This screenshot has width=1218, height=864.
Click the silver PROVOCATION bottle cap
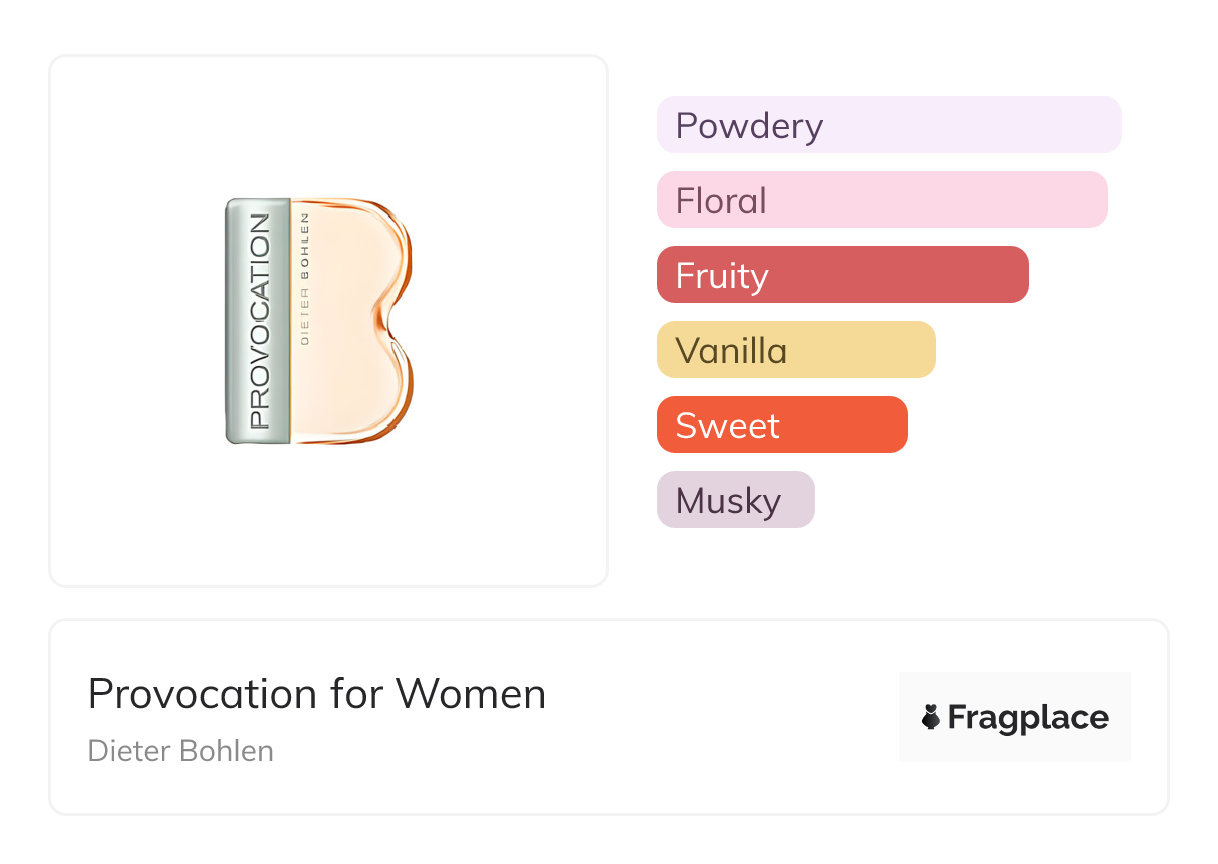258,320
